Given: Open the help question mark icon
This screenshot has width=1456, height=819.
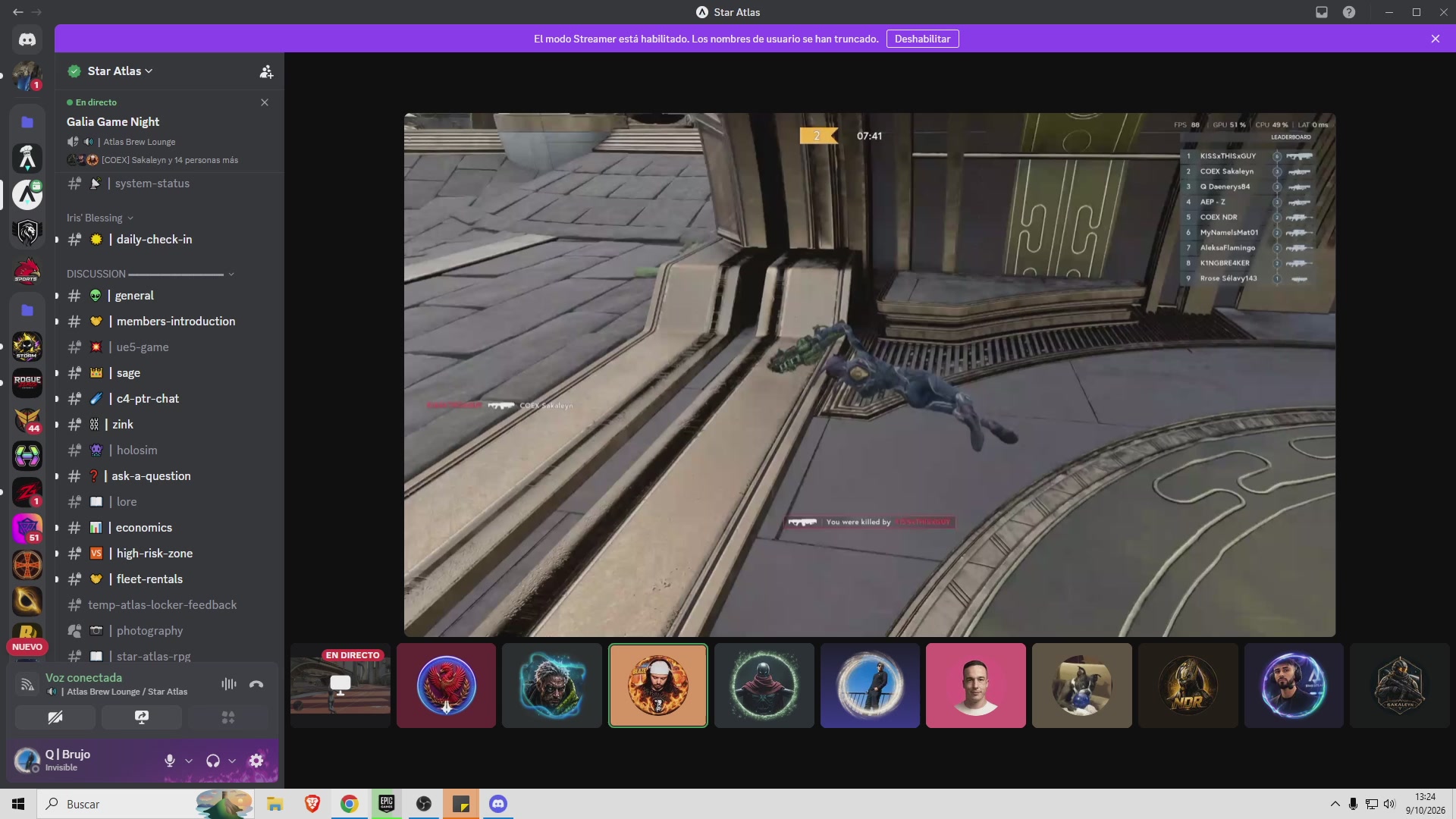Looking at the screenshot, I should (x=1349, y=12).
